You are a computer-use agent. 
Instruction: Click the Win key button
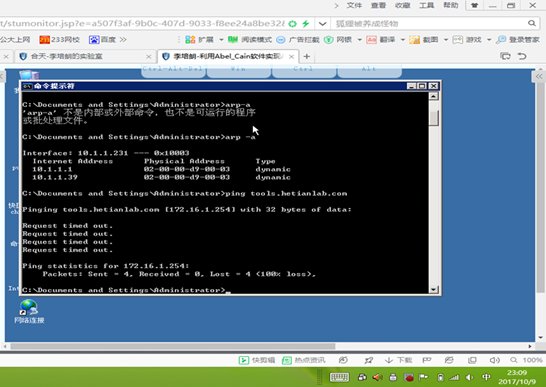239,70
